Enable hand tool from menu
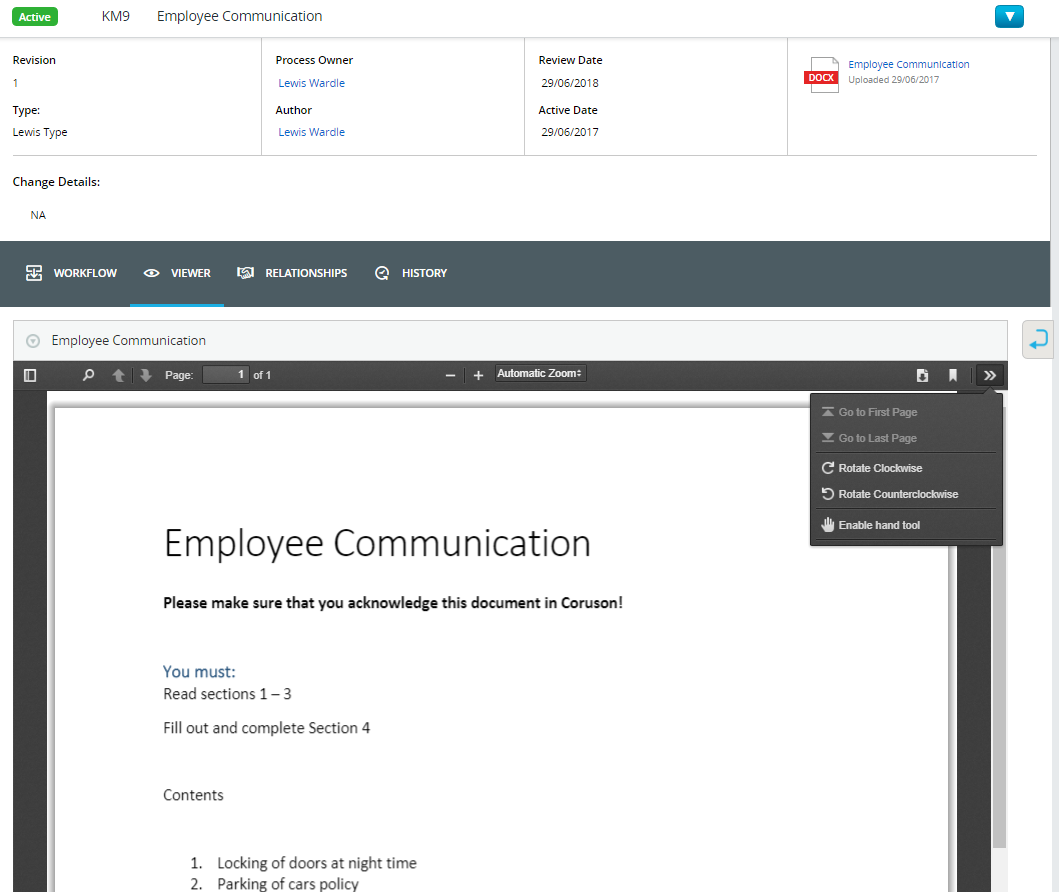The image size is (1059, 892). click(906, 525)
